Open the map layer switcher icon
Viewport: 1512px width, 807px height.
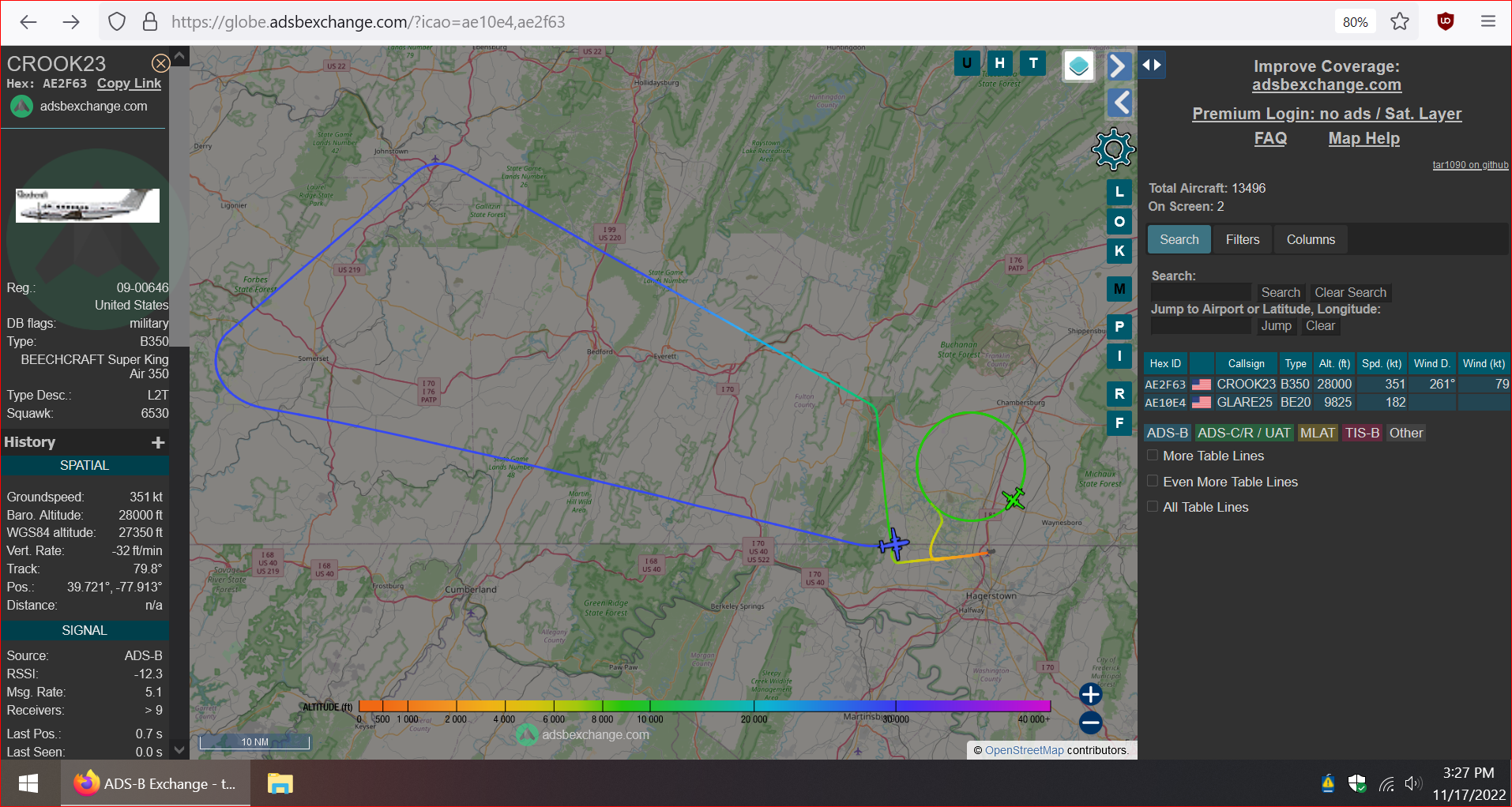pos(1079,66)
